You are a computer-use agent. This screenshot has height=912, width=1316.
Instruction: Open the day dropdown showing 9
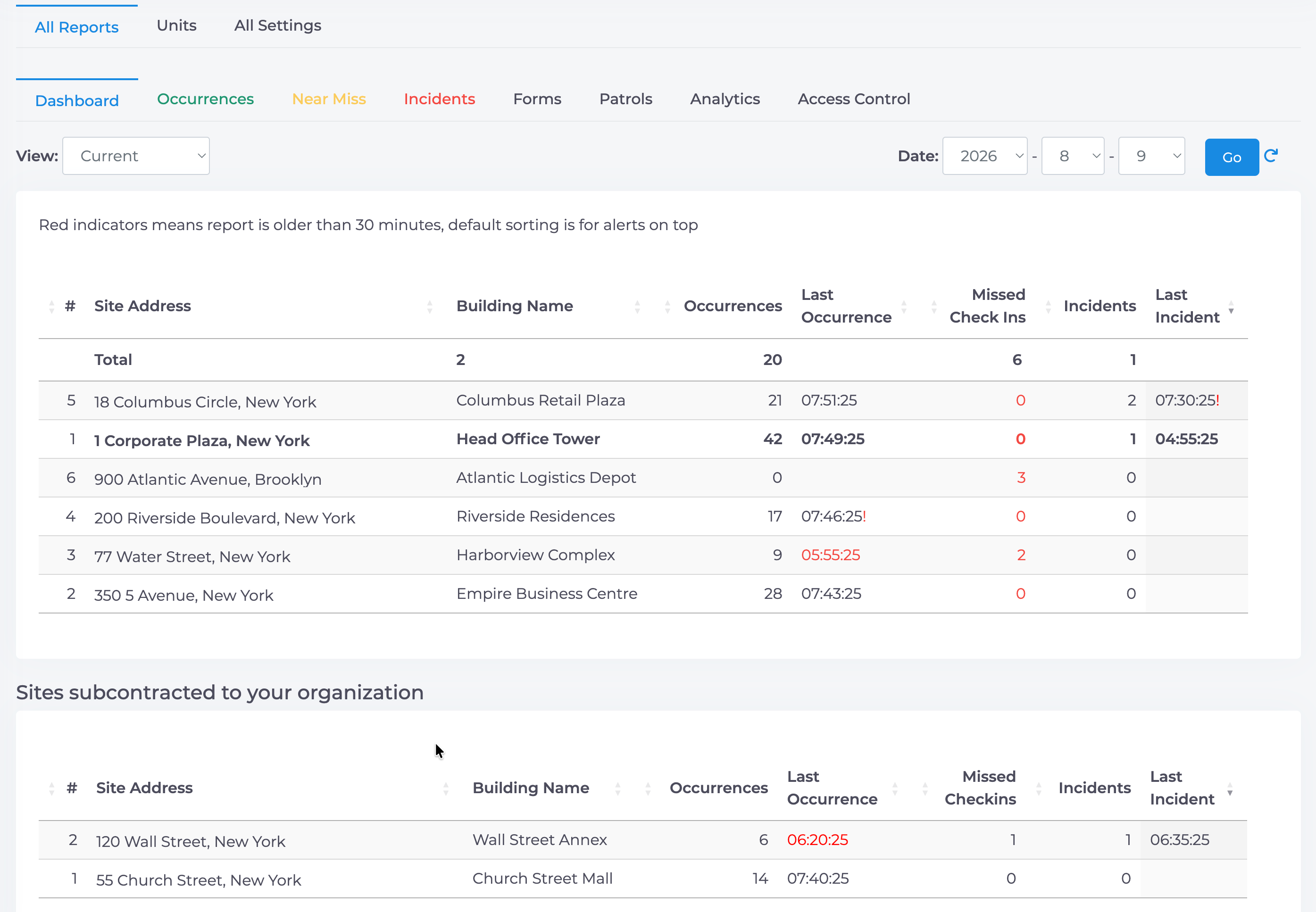tap(1151, 156)
